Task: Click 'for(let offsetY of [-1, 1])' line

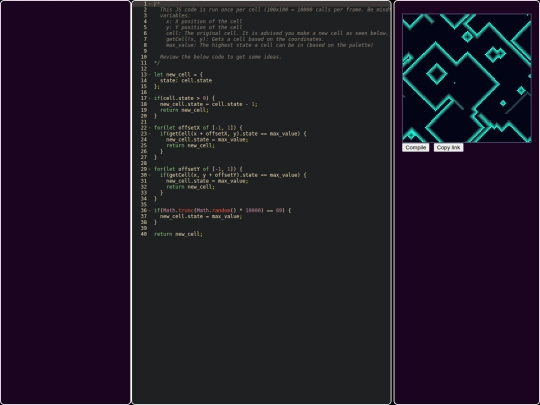Action: (198, 169)
